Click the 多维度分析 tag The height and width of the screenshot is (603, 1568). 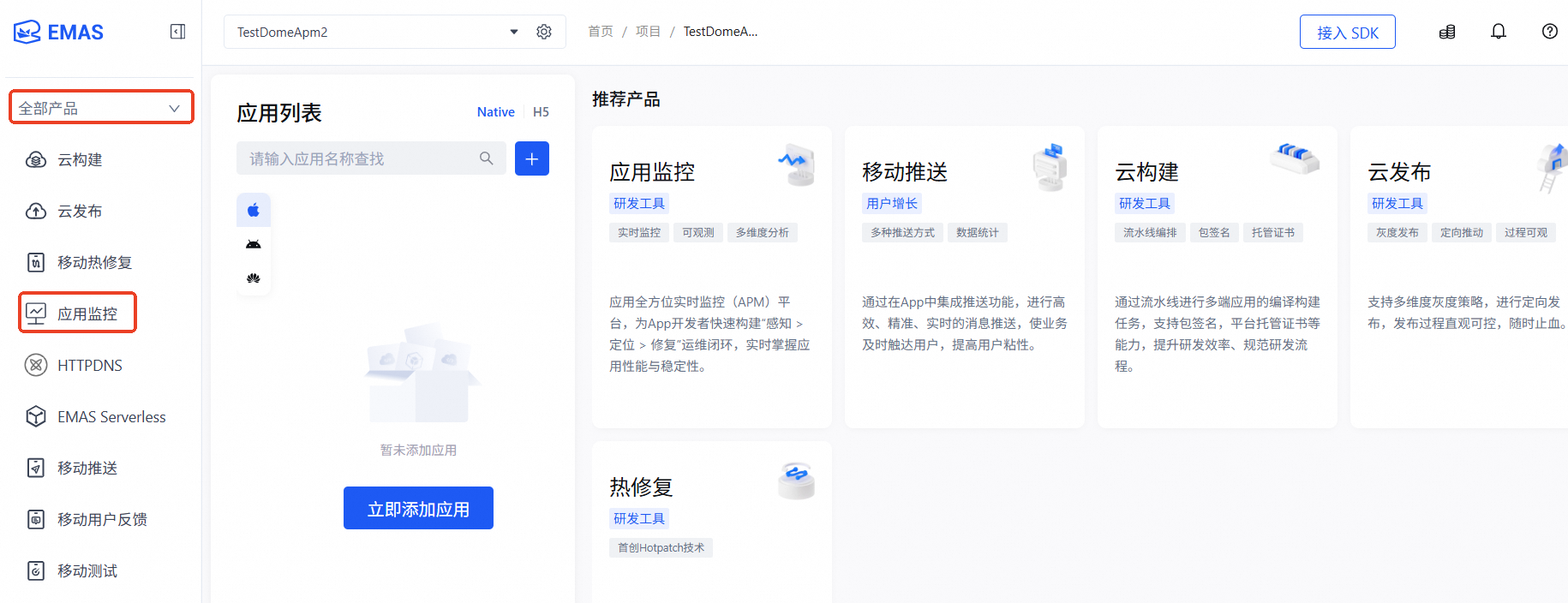coord(763,233)
